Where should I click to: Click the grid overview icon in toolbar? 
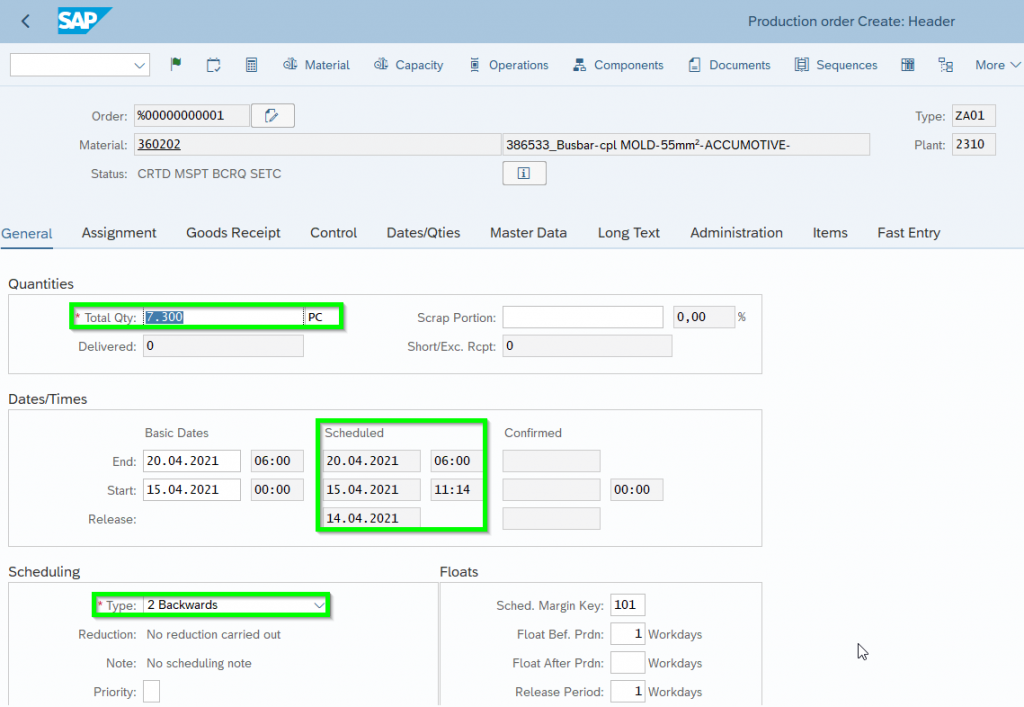point(908,65)
